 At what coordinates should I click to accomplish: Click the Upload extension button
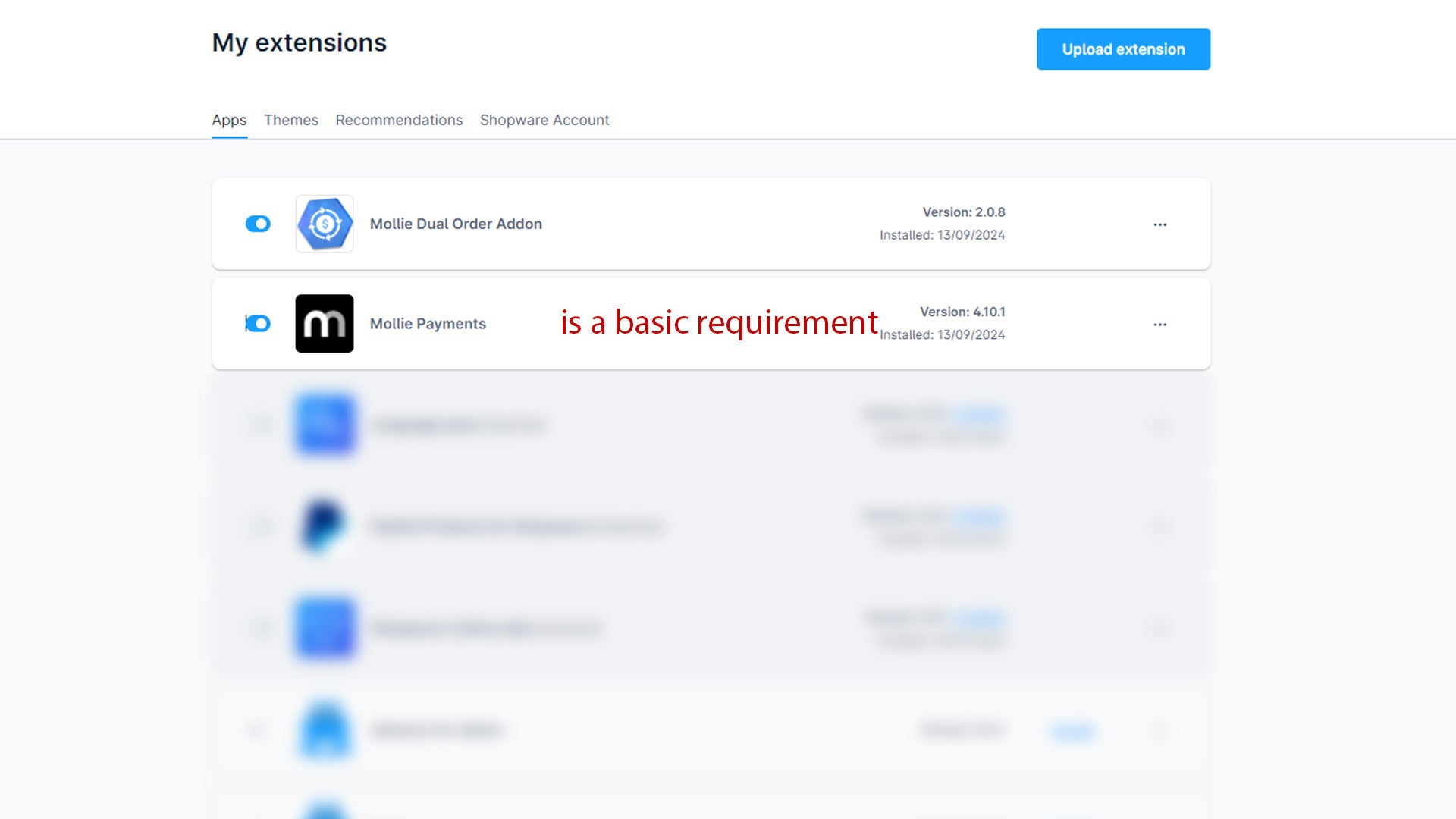coord(1123,49)
